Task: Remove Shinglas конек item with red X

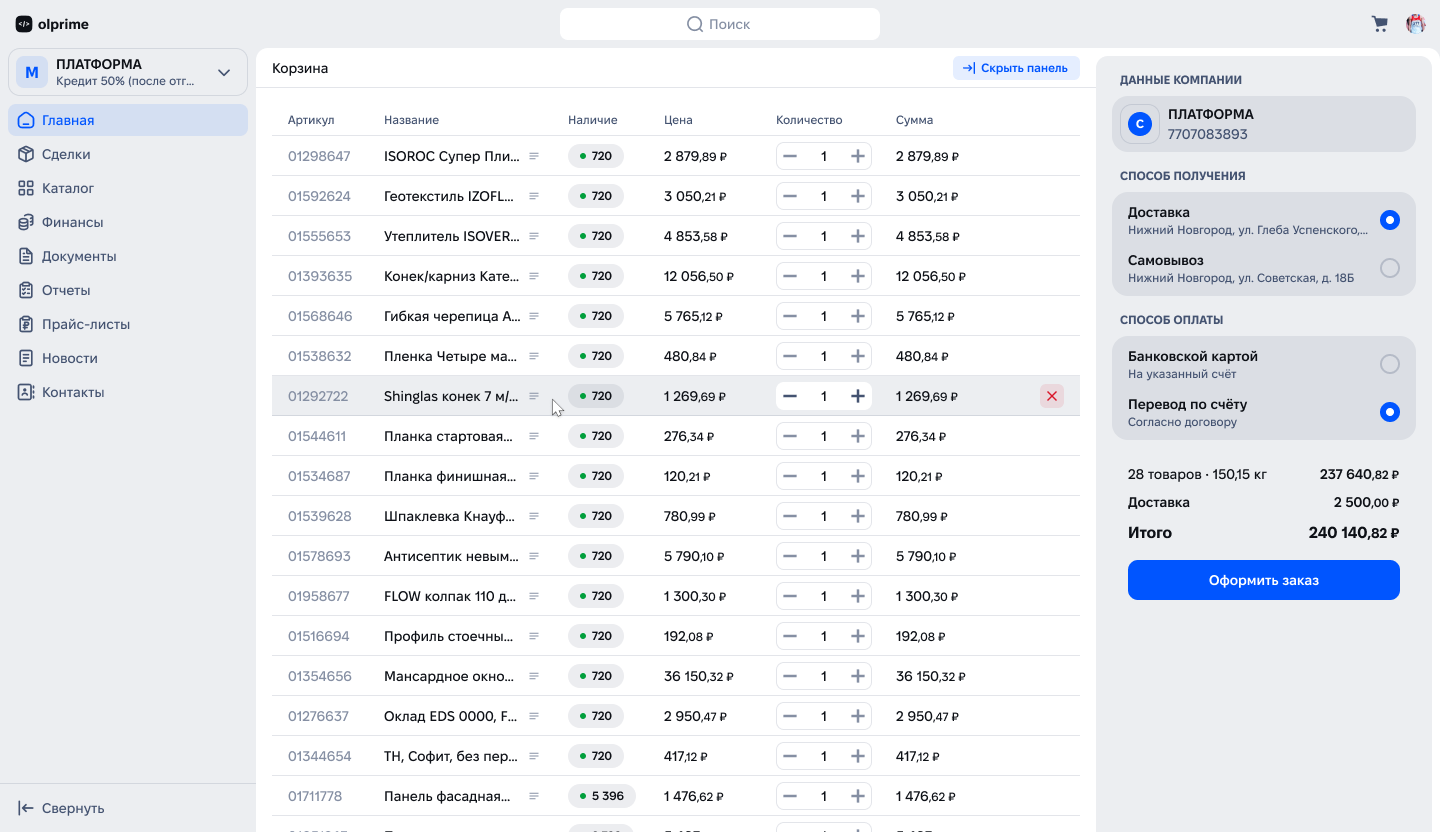Action: pyautogui.click(x=1051, y=396)
